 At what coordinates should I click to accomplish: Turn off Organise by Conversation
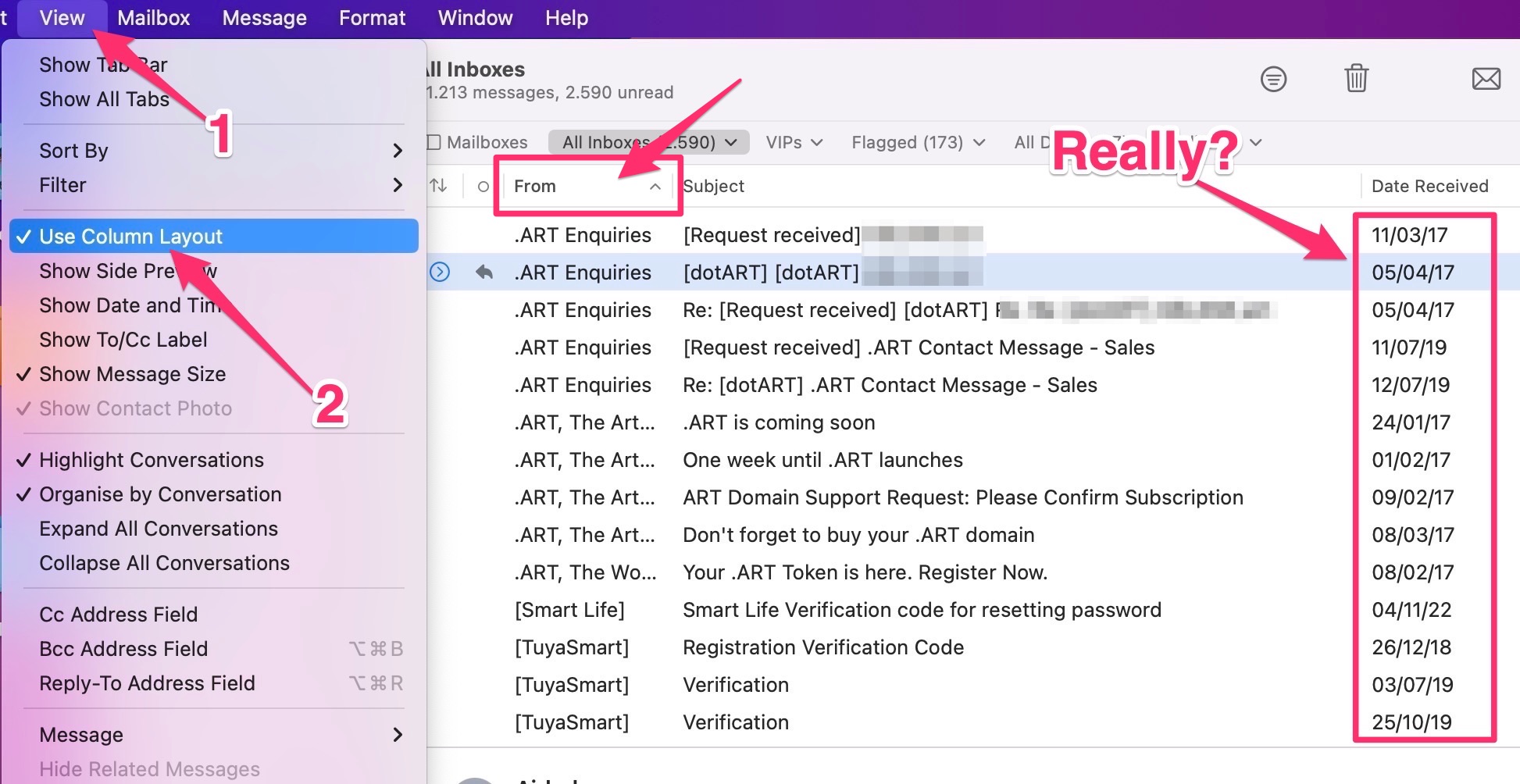point(160,494)
